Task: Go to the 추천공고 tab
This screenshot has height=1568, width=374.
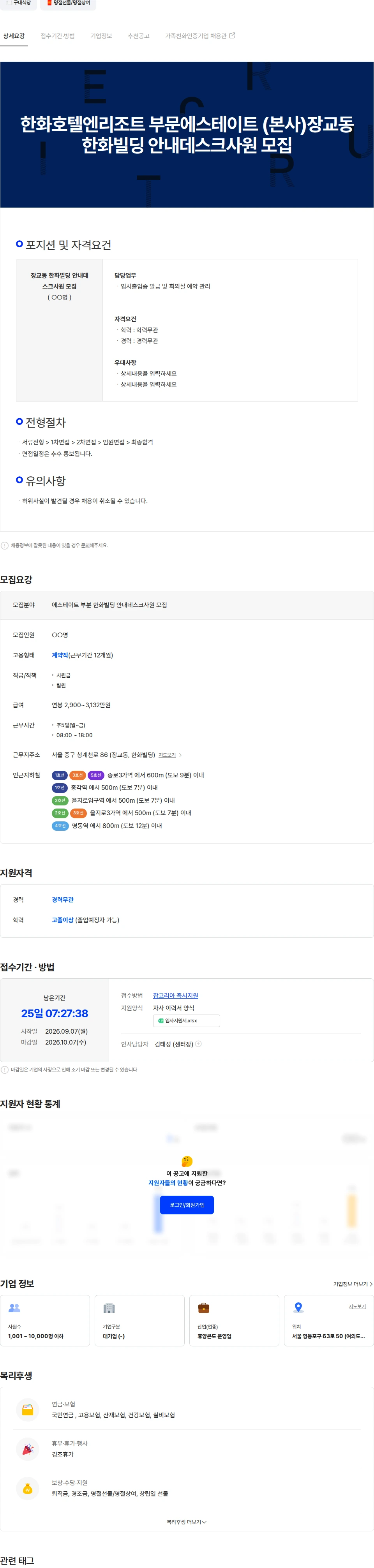Action: 138,36
